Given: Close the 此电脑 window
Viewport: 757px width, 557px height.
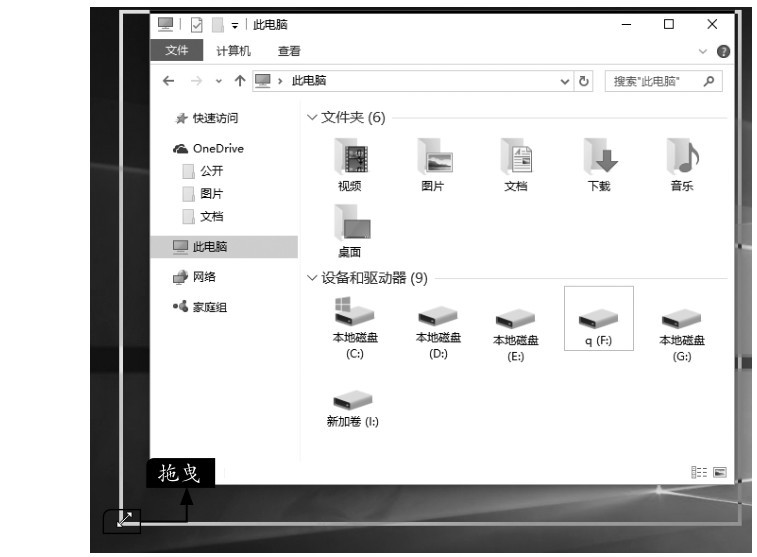Looking at the screenshot, I should [712, 24].
